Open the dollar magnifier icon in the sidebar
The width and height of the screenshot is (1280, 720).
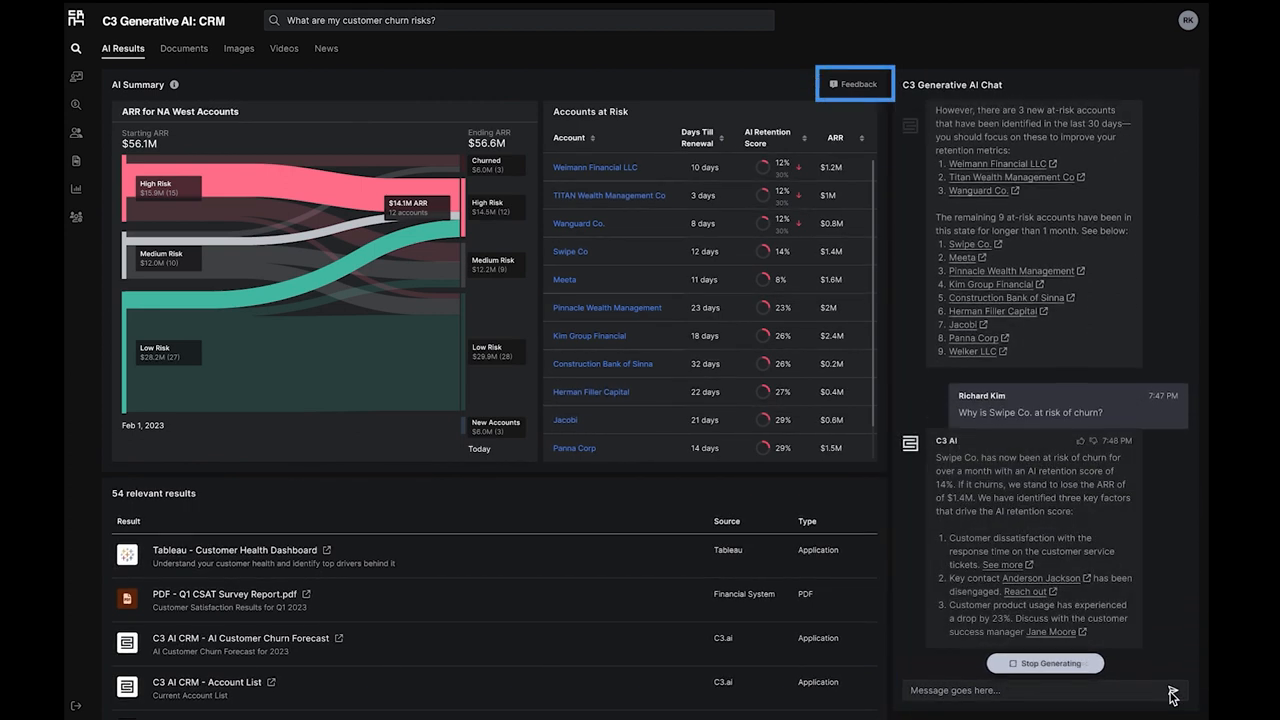[x=76, y=104]
